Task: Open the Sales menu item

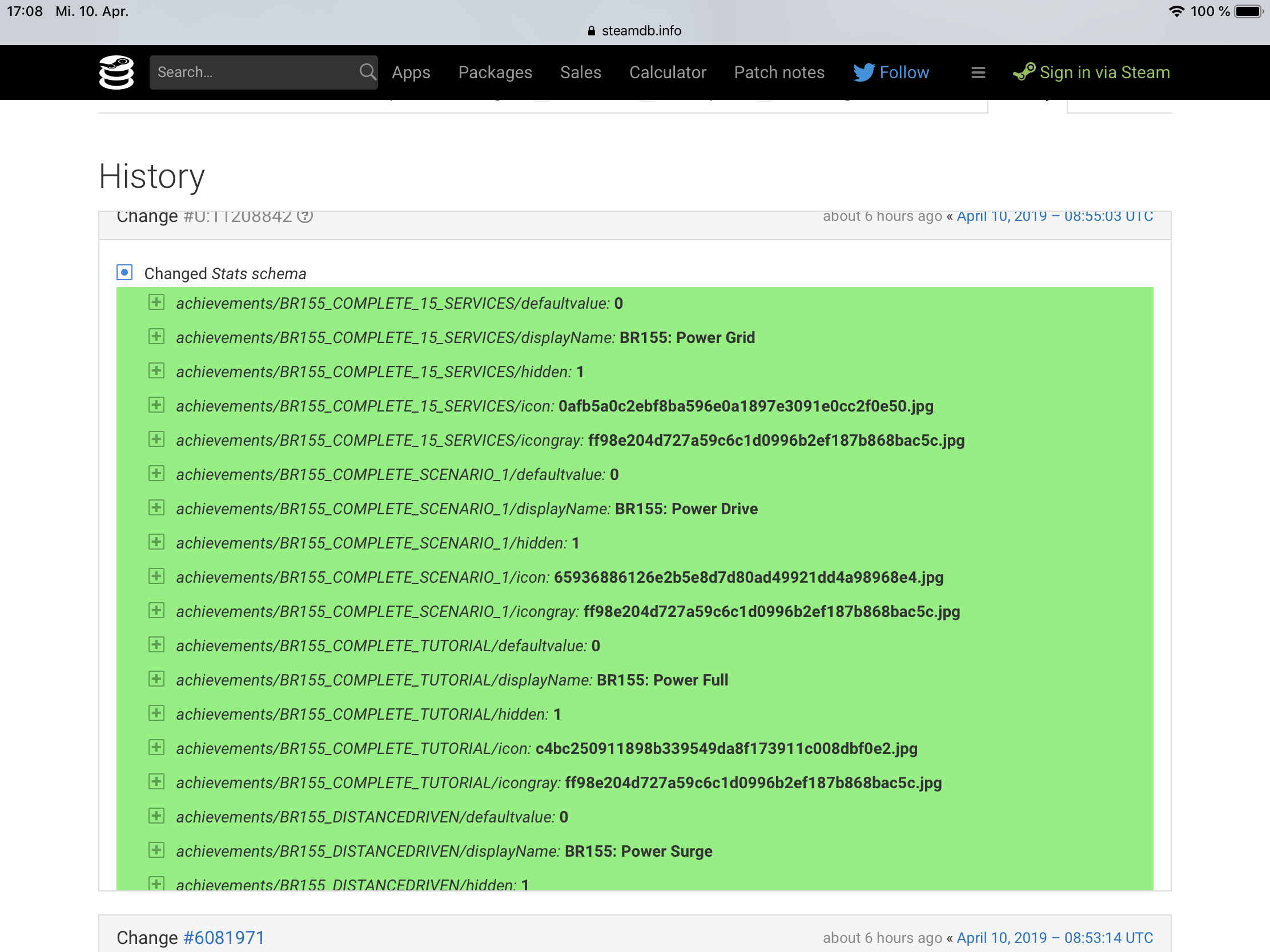Action: point(580,72)
